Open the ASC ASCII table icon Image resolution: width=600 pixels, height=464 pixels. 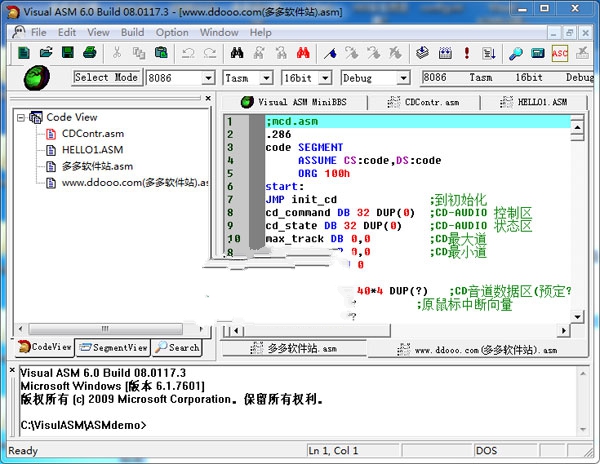coord(560,53)
